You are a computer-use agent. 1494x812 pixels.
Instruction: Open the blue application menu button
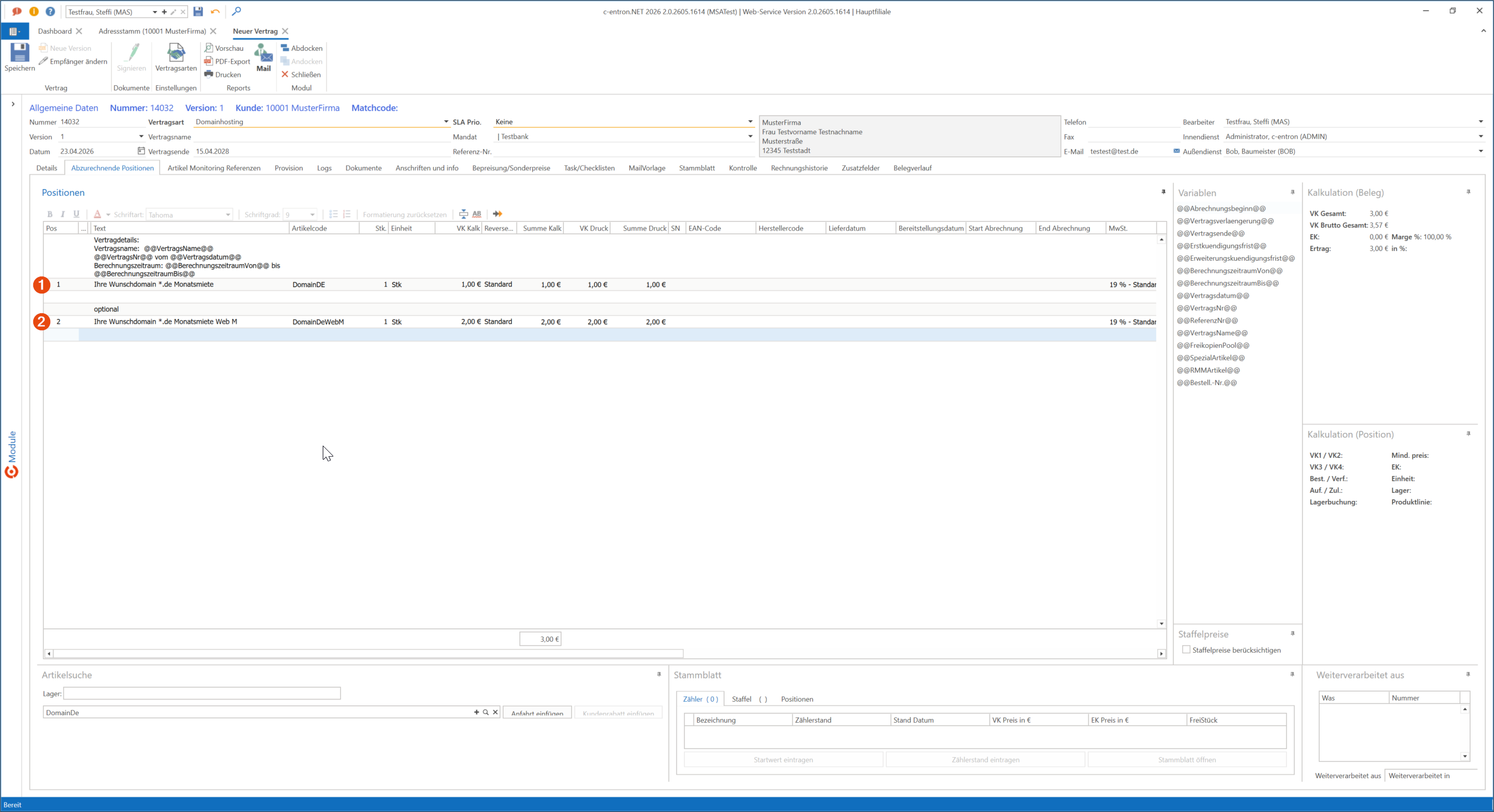pyautogui.click(x=15, y=32)
